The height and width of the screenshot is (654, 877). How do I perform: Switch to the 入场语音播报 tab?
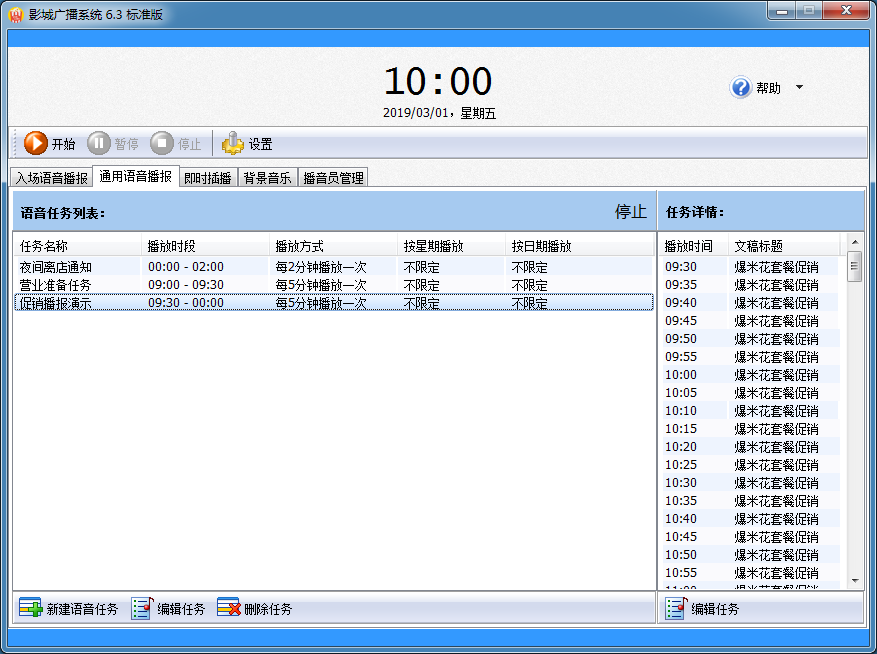[x=52, y=178]
